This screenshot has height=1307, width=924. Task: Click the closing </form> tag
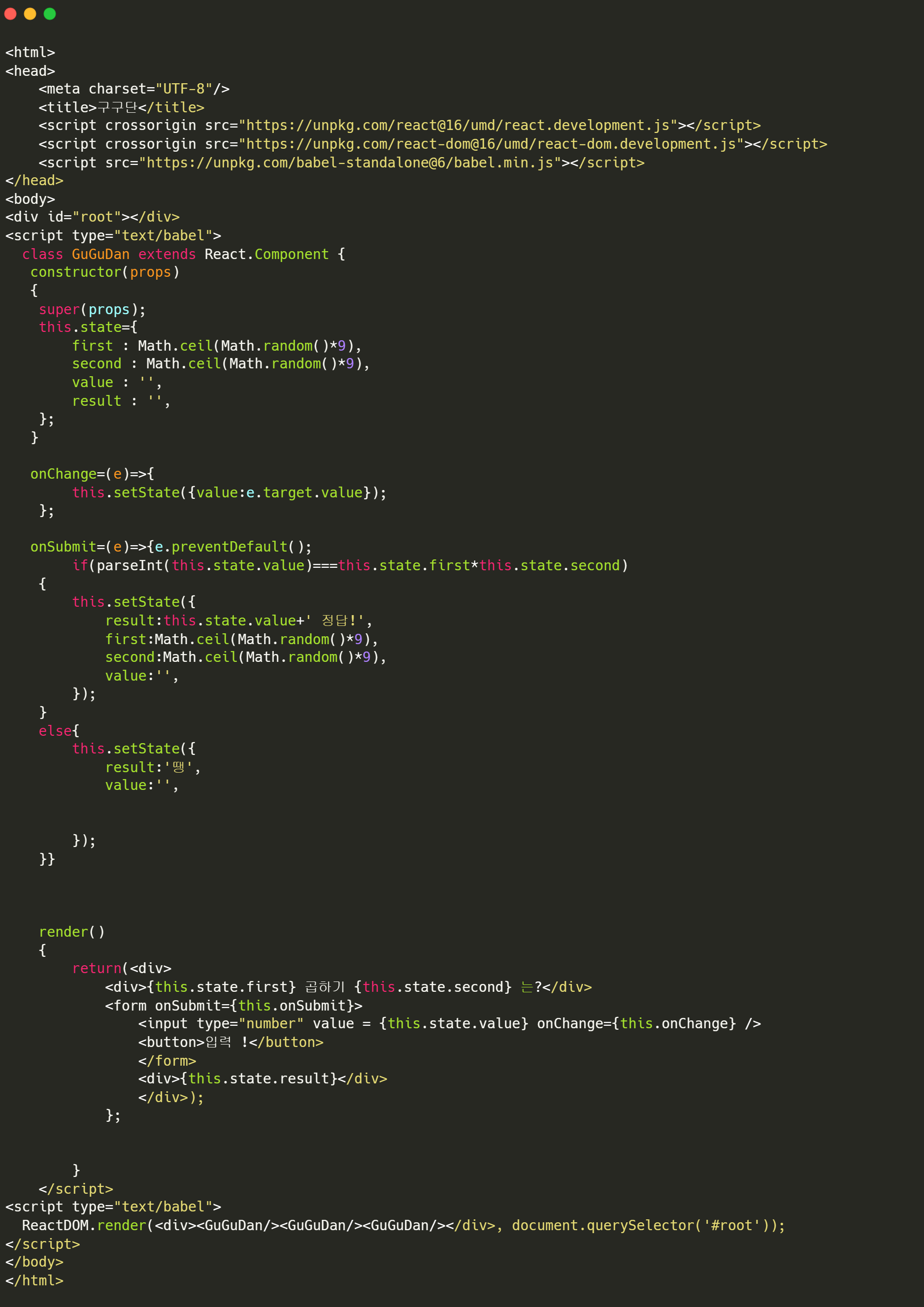point(167,1061)
